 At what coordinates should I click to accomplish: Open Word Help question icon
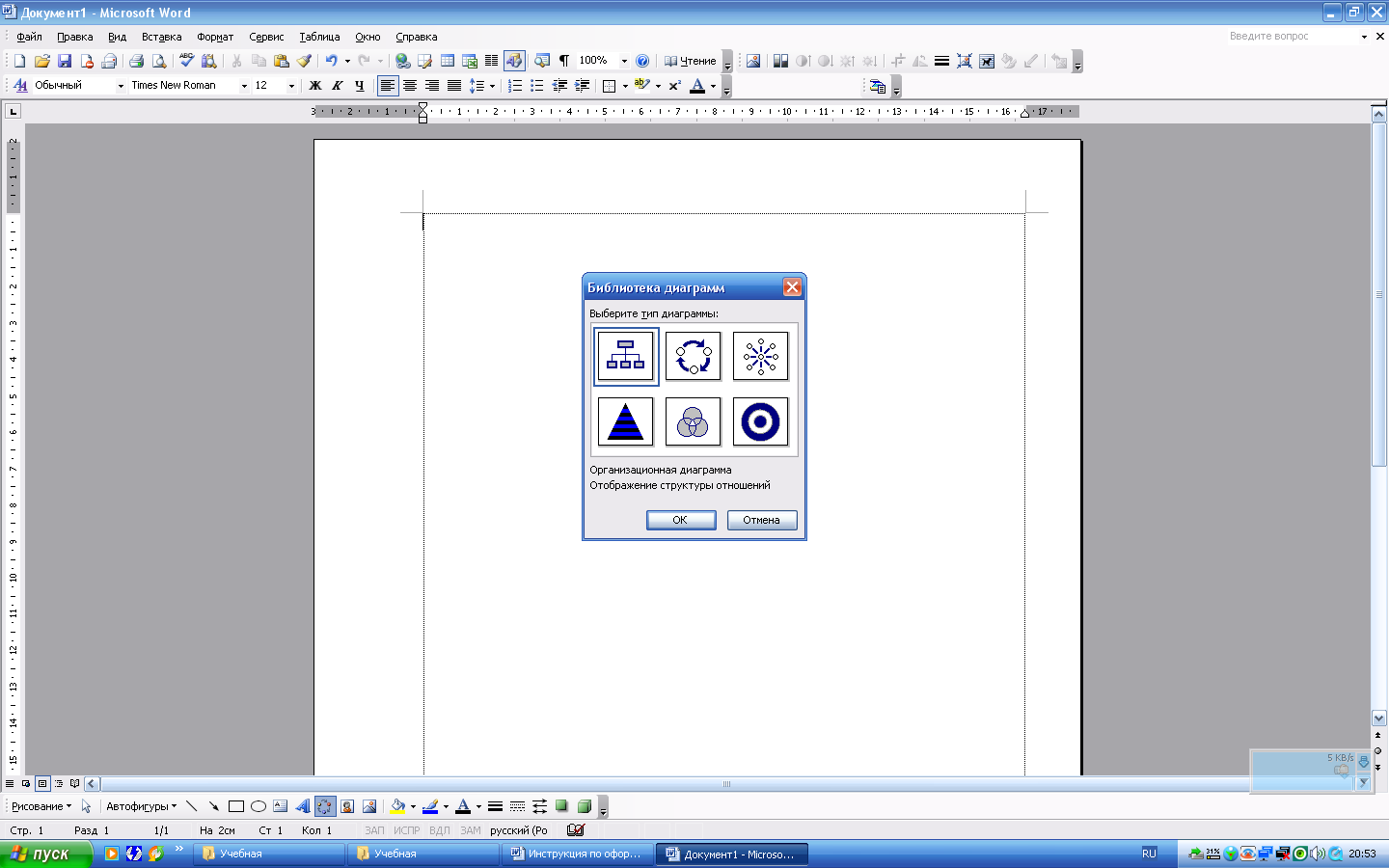642,61
